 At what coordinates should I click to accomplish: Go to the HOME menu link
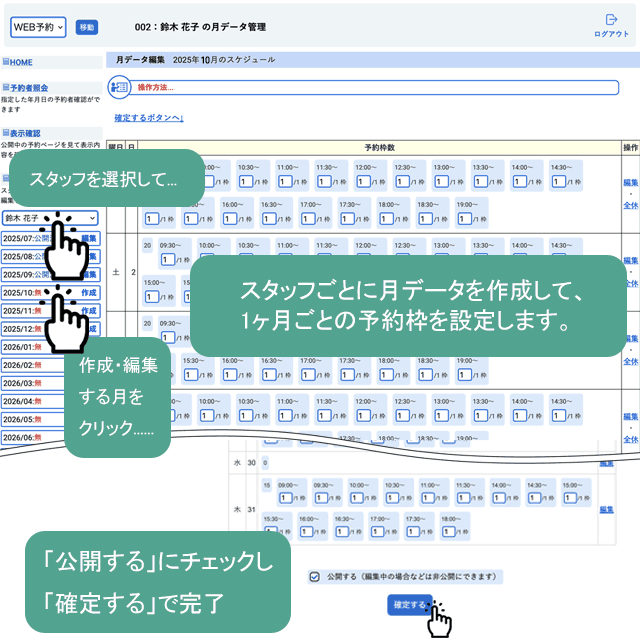click(x=21, y=62)
